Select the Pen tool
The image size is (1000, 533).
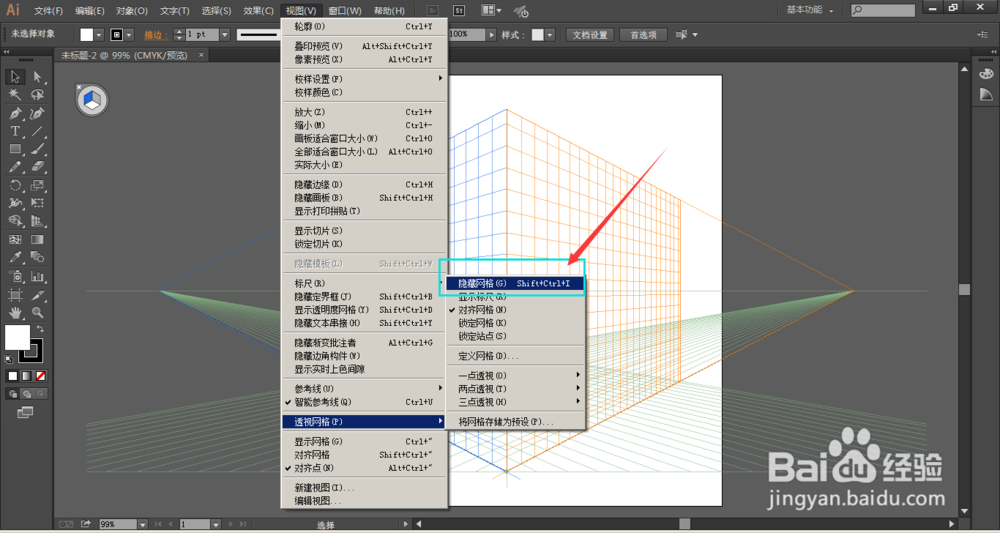15,113
